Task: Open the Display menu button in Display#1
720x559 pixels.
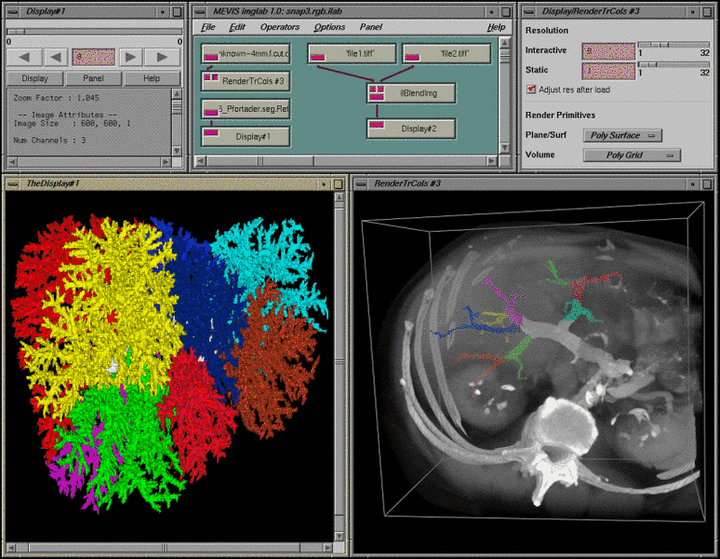Action: point(34,78)
